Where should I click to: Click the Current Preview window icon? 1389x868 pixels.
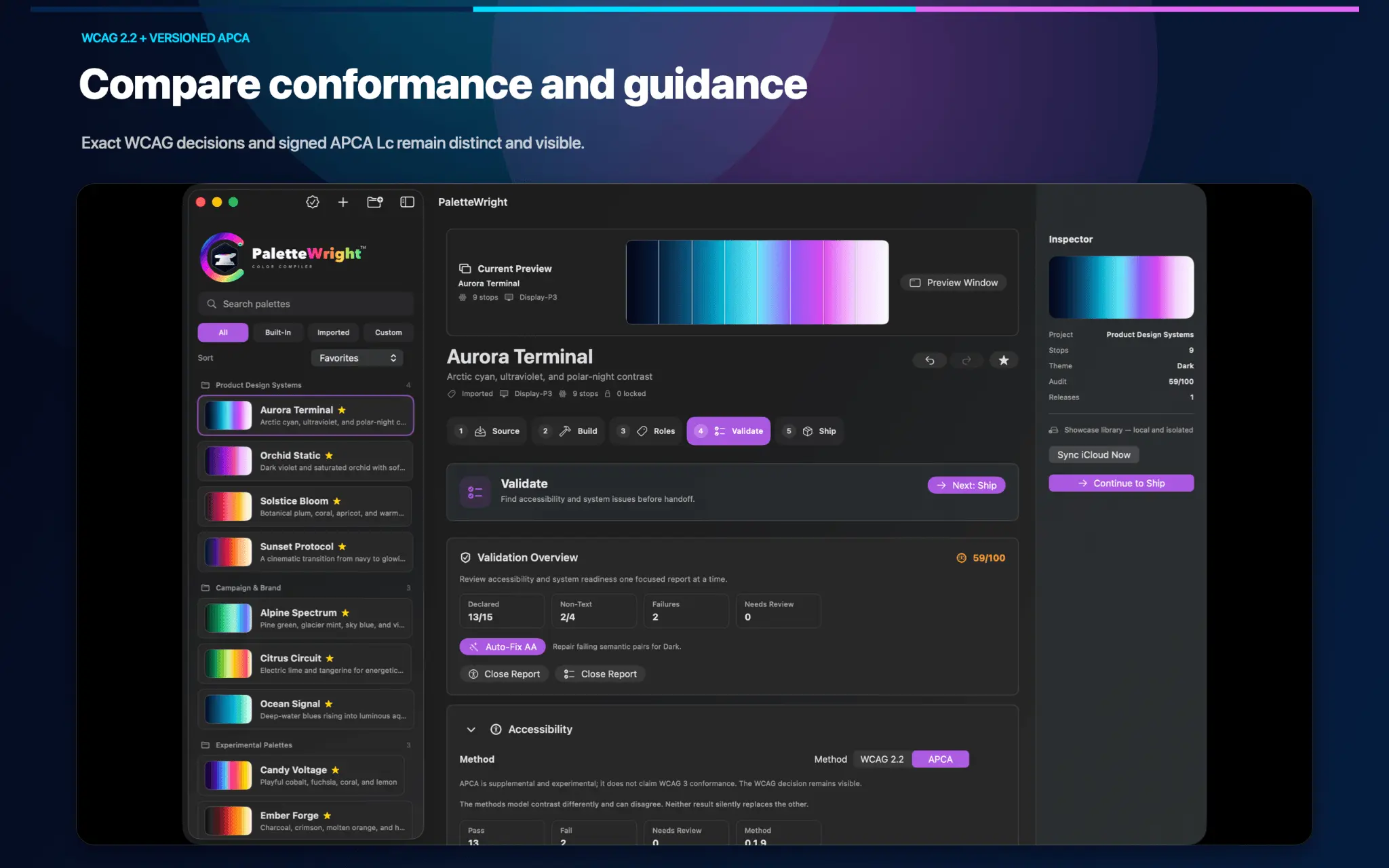tap(465, 269)
